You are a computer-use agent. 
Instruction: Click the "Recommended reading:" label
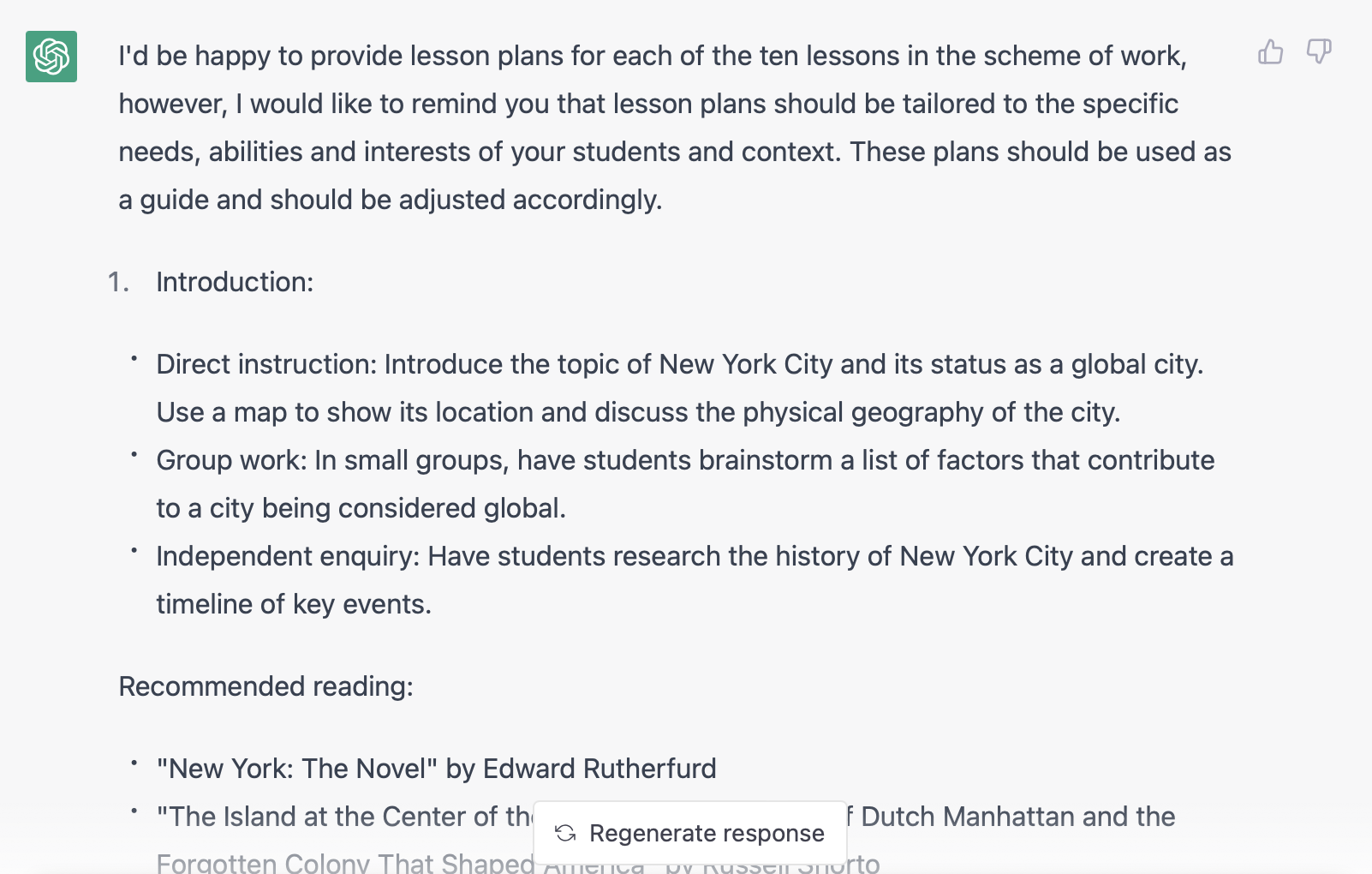265,686
